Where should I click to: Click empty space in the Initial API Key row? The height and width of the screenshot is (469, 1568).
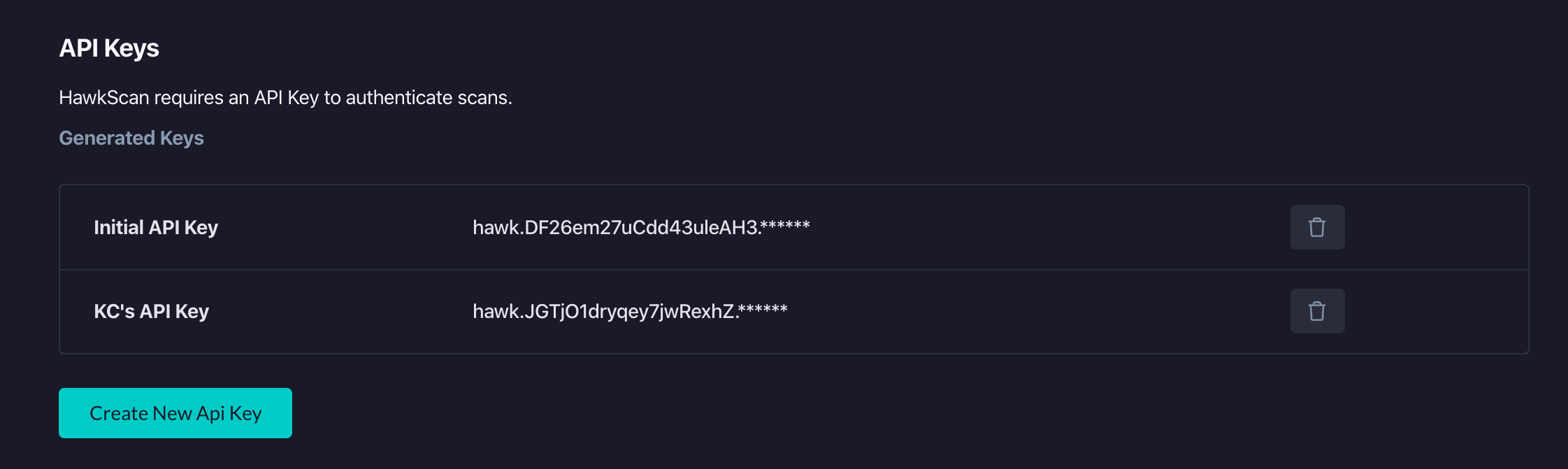(x=1049, y=227)
